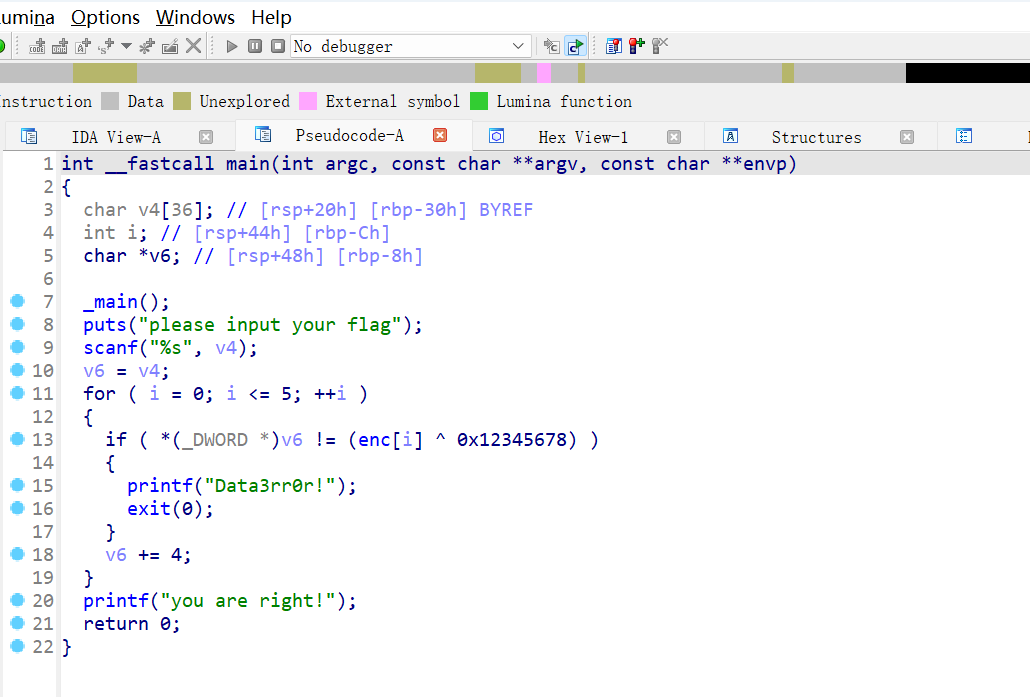Toggle breakpoint dot on line 10
This screenshot has height=697, width=1030.
coord(18,370)
